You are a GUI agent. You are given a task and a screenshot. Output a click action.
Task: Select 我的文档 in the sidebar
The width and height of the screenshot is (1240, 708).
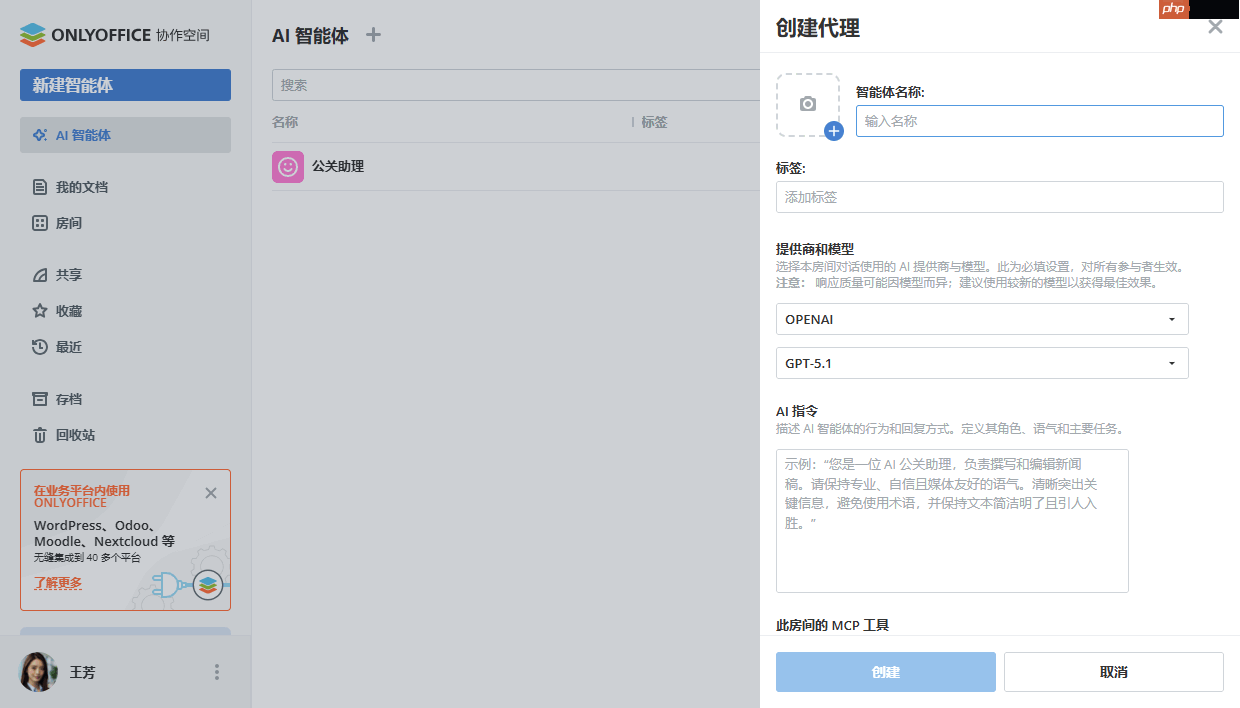click(83, 187)
